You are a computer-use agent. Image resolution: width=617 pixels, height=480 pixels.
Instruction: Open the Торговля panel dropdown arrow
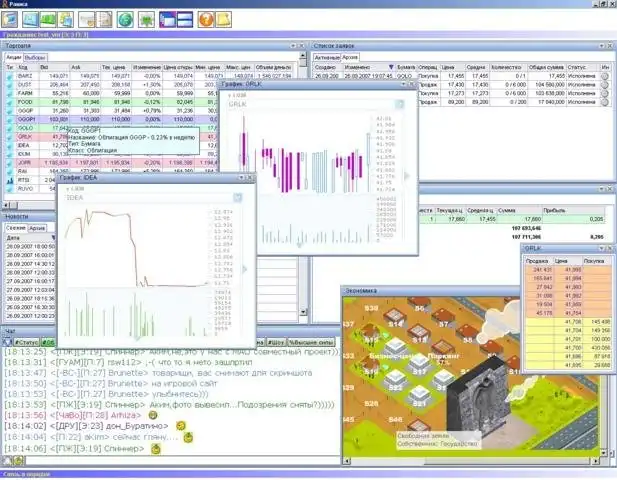tap(293, 46)
